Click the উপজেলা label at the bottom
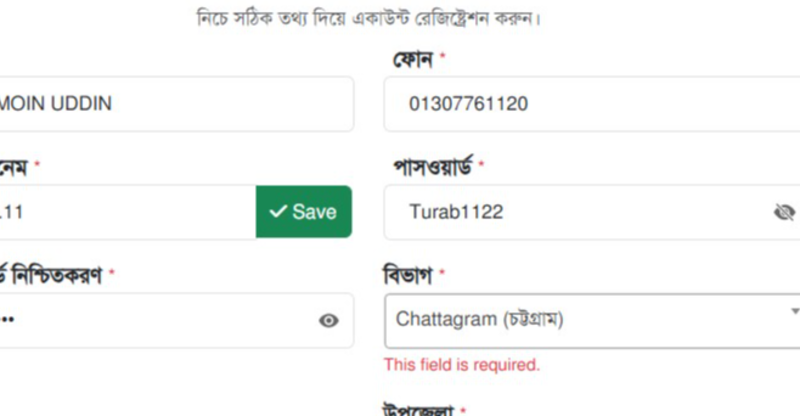 [x=419, y=410]
